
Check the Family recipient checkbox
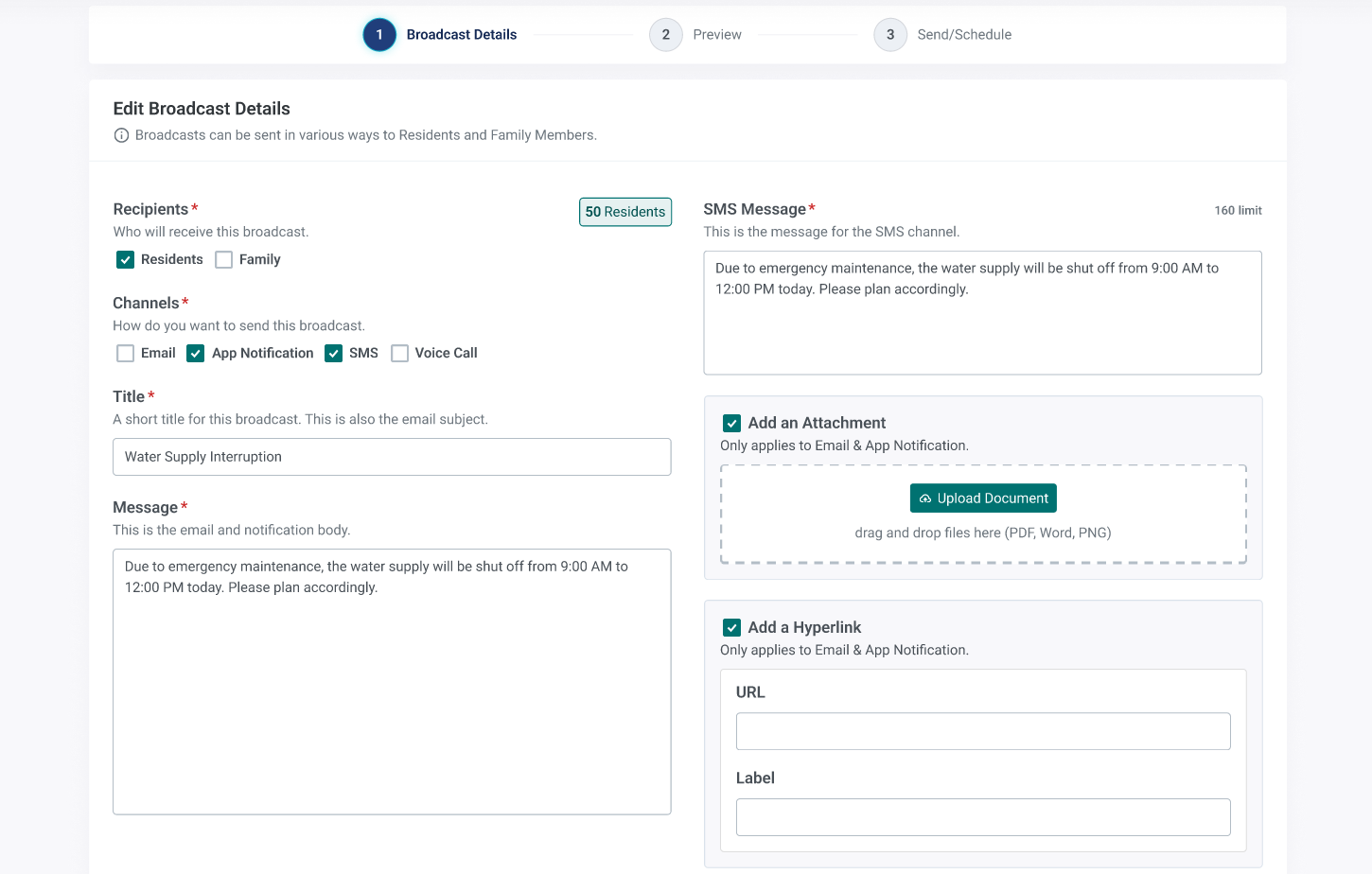click(x=223, y=259)
